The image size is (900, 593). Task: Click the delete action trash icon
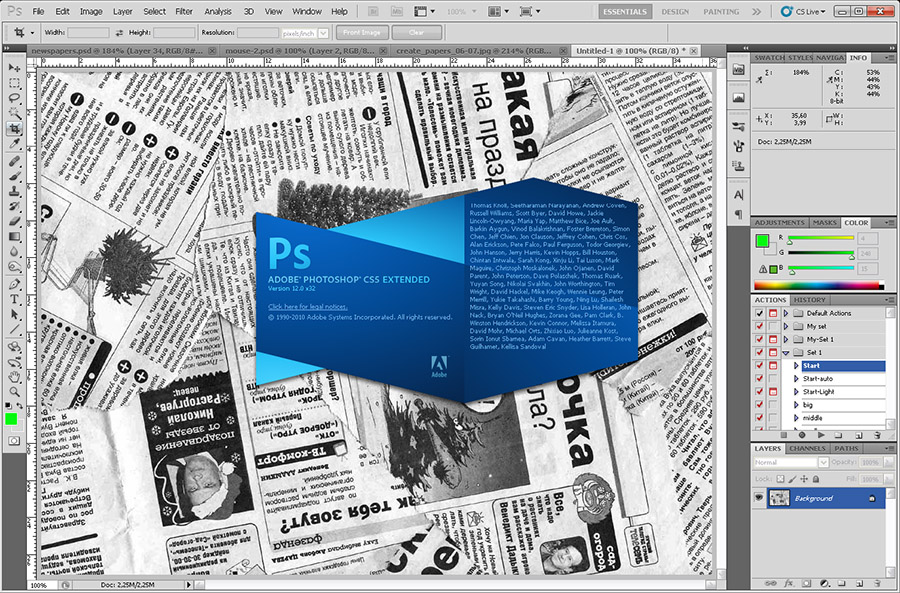coord(876,434)
